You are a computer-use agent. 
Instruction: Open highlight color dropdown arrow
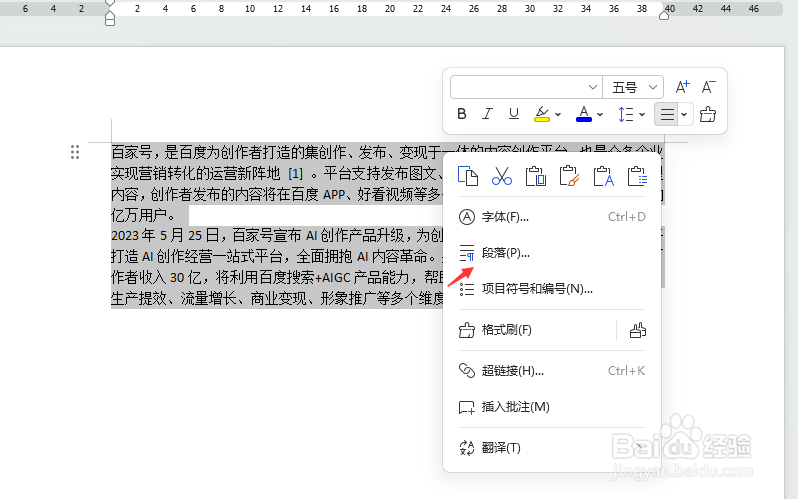coord(558,115)
